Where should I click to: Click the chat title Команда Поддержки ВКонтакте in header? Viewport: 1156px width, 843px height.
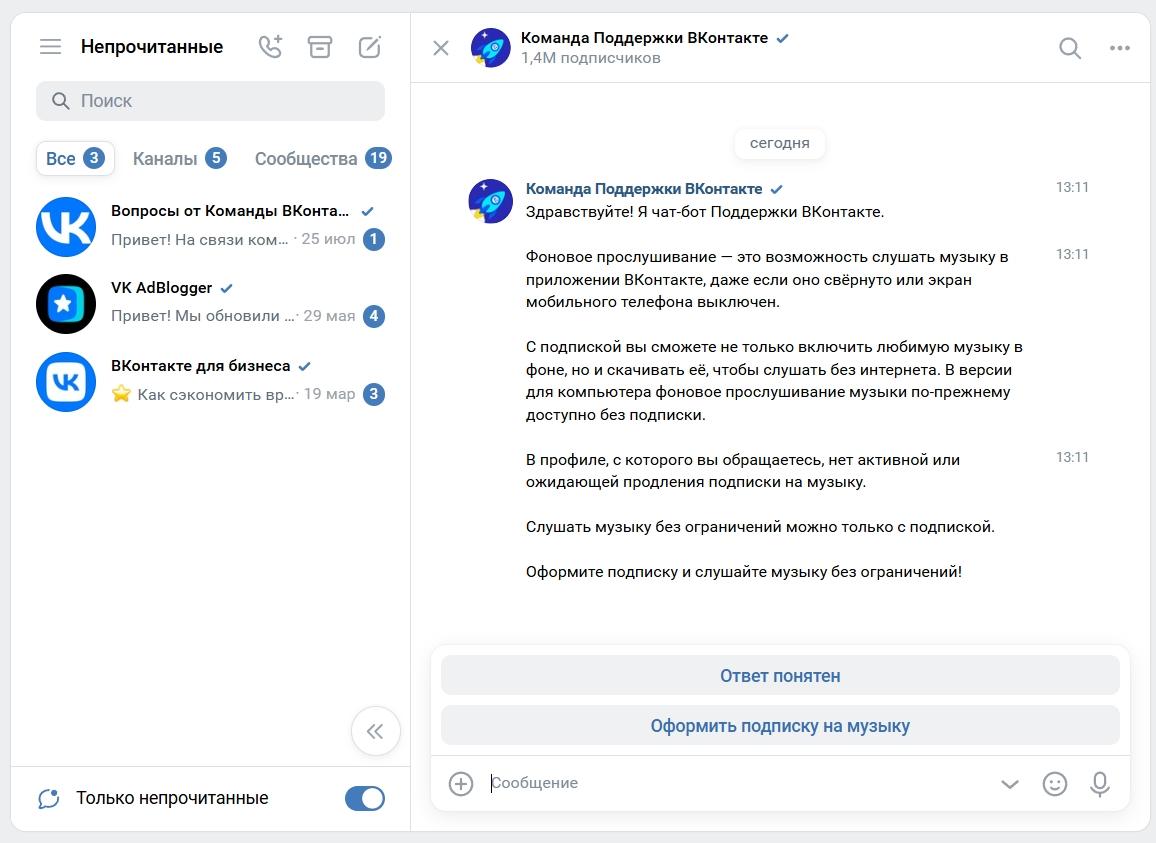[644, 38]
